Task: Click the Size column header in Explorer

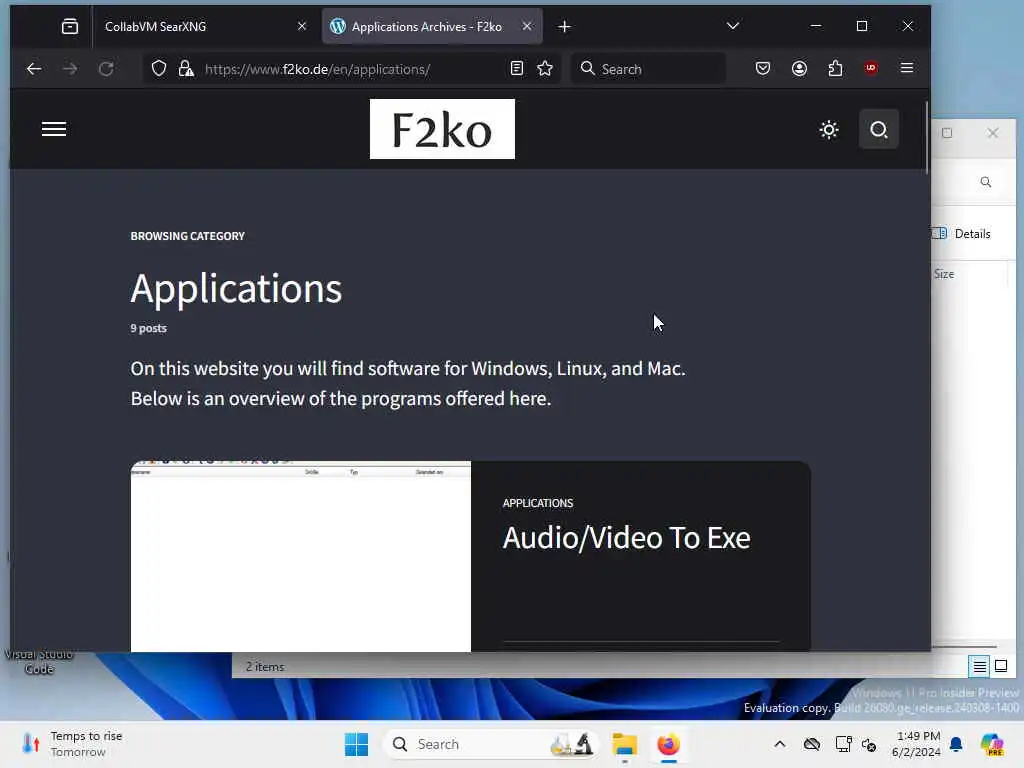Action: [944, 274]
